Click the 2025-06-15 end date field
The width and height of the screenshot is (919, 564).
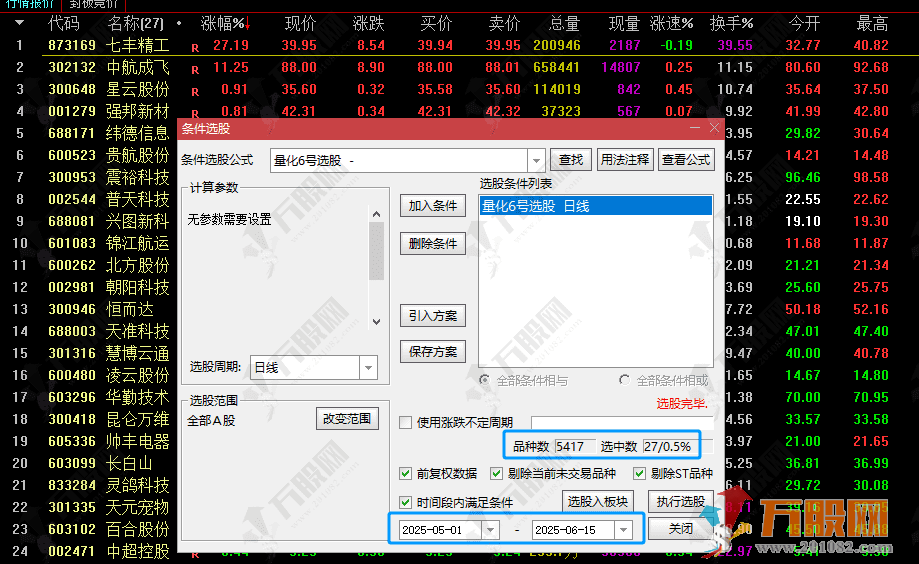click(x=574, y=530)
